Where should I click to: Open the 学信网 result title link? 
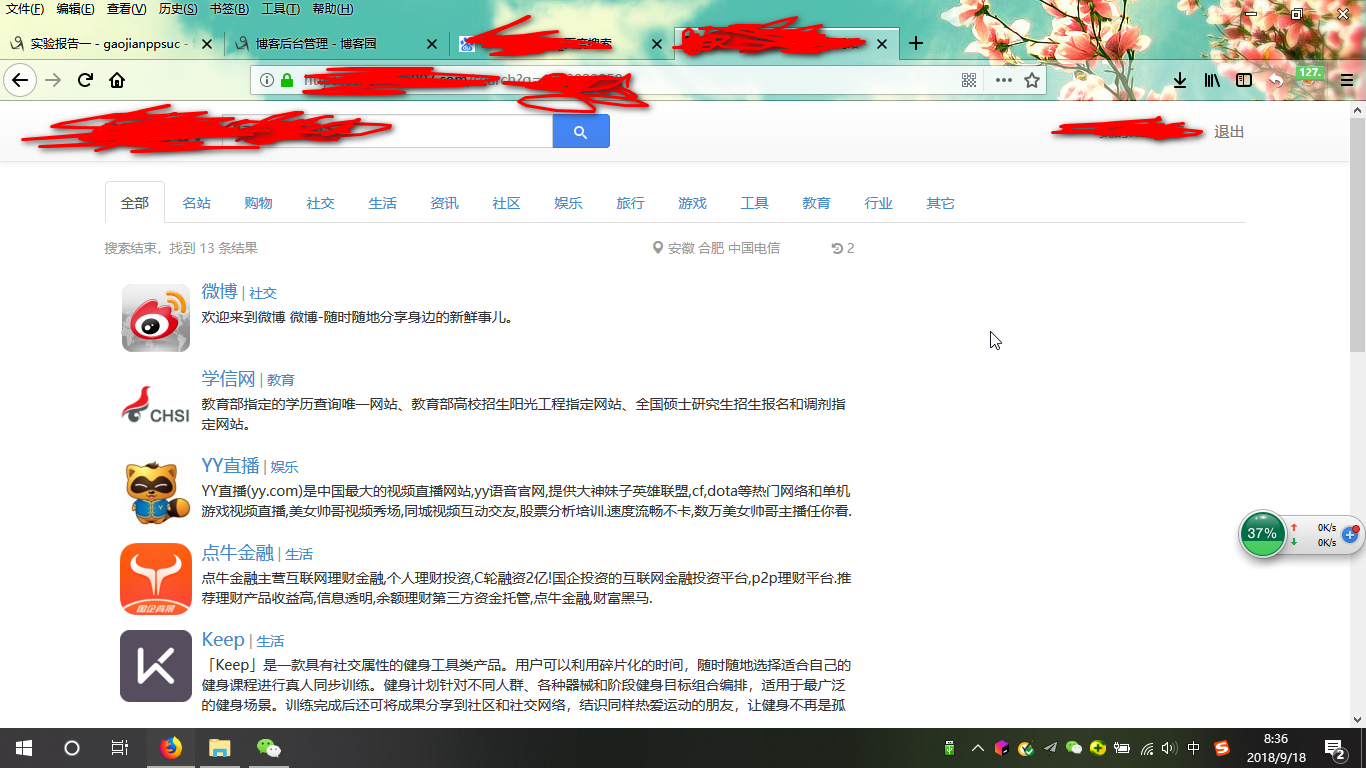[228, 378]
